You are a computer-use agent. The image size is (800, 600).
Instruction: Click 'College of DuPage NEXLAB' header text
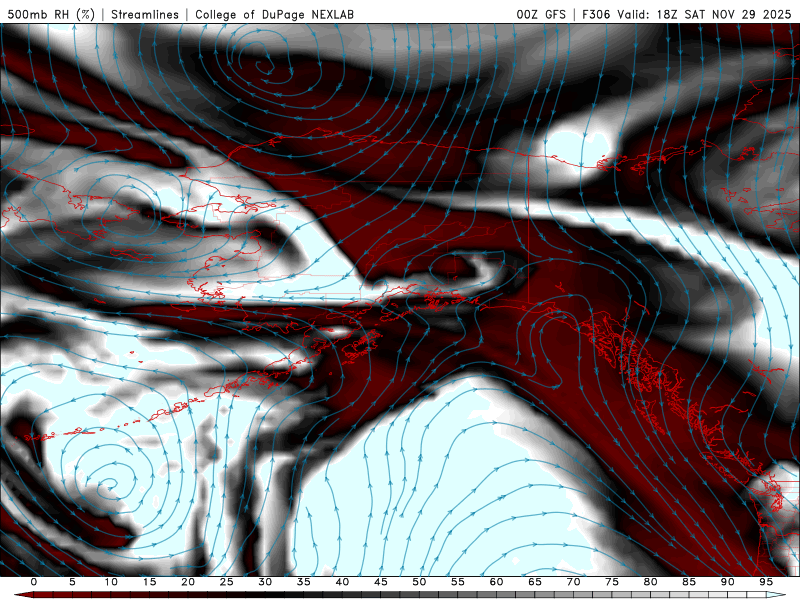point(274,14)
